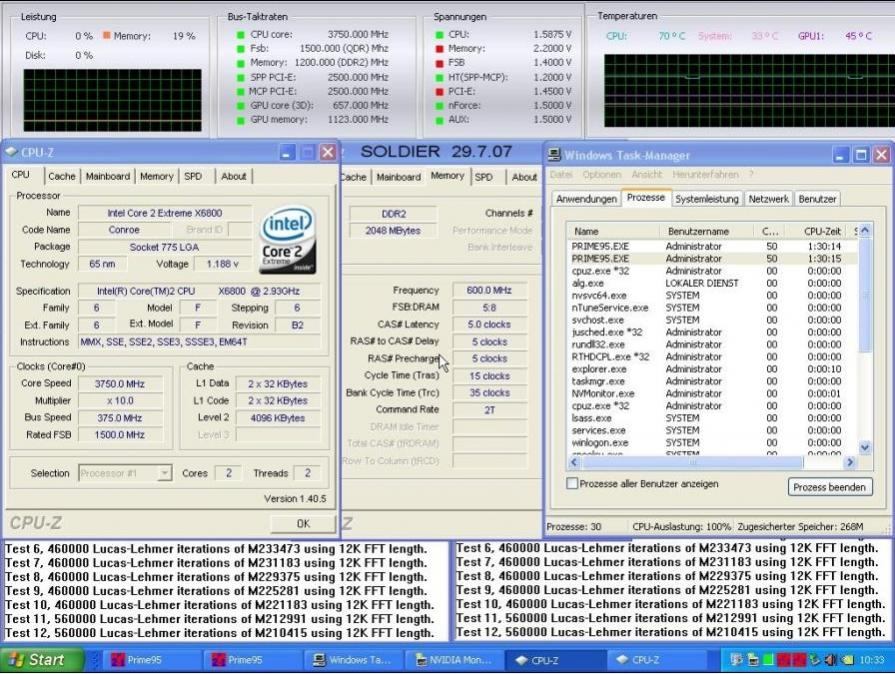Switch to NVIDIA Monitor taskbar button
Screen dimensions: 895x674
(x=452, y=660)
